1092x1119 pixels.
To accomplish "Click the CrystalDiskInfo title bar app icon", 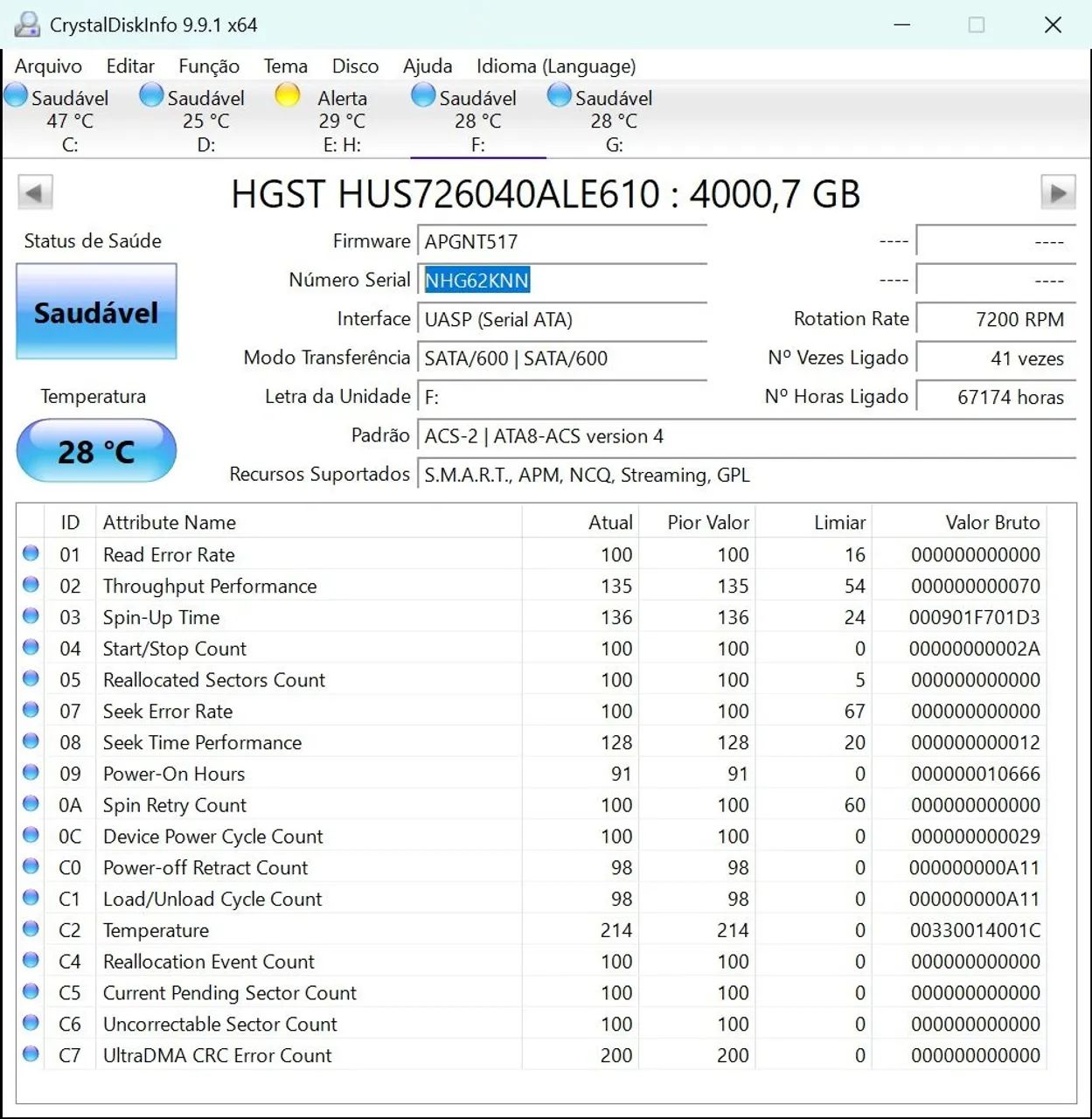I will pos(27,24).
